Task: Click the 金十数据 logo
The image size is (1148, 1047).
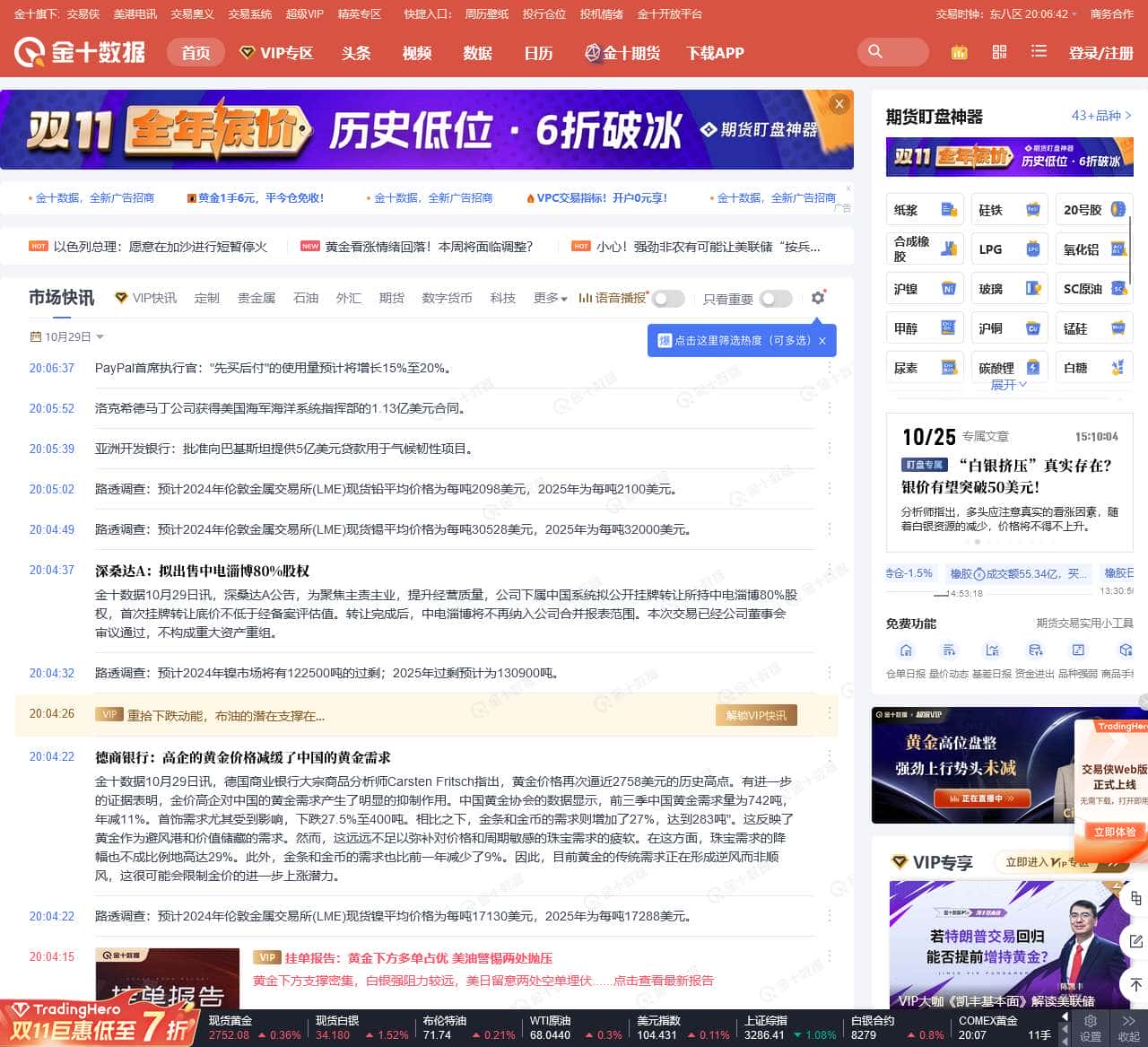Action: tap(80, 52)
